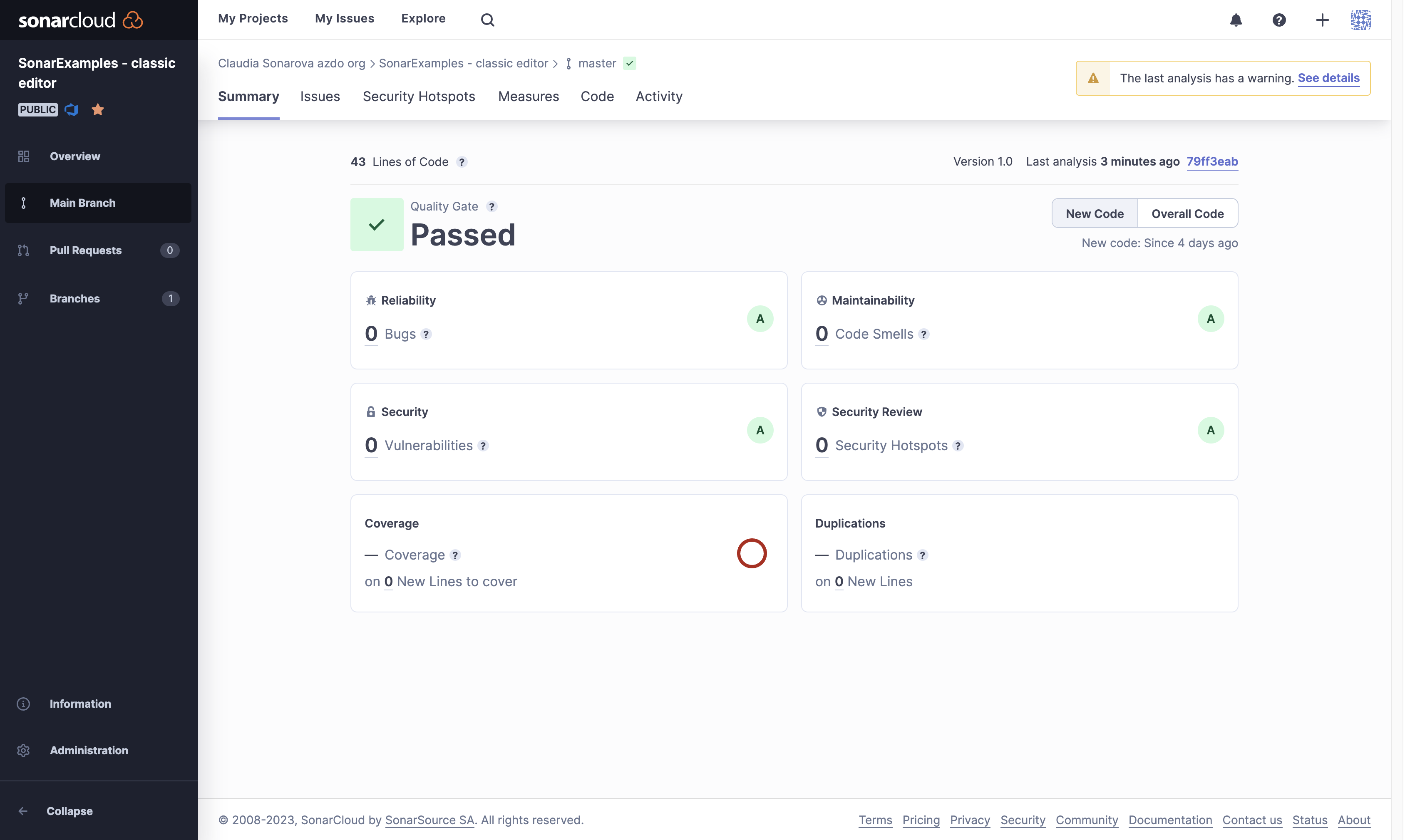Click the star favorite icon on project
The image size is (1405, 840).
pos(97,109)
